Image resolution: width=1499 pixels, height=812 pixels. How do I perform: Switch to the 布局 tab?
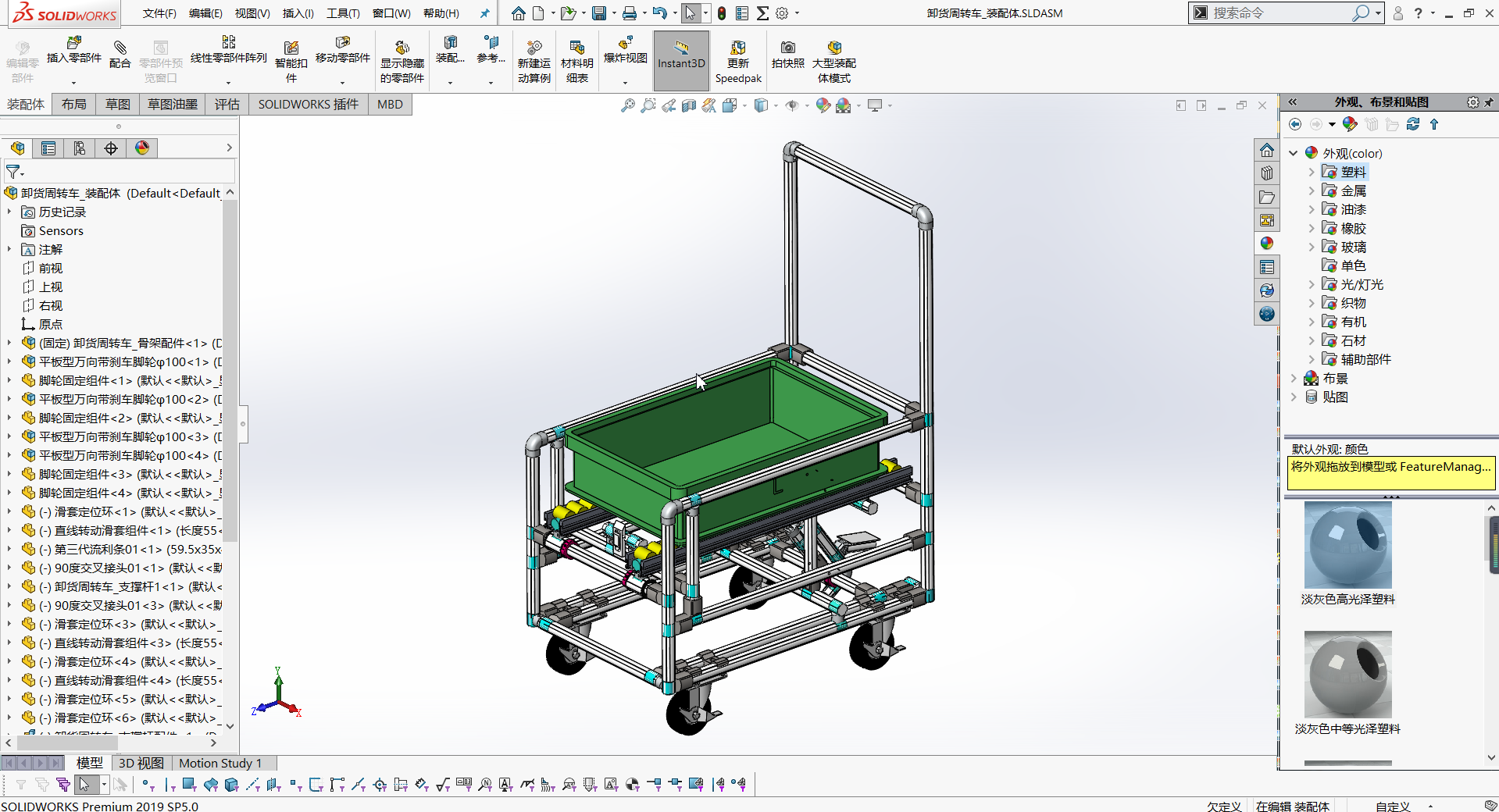73,104
